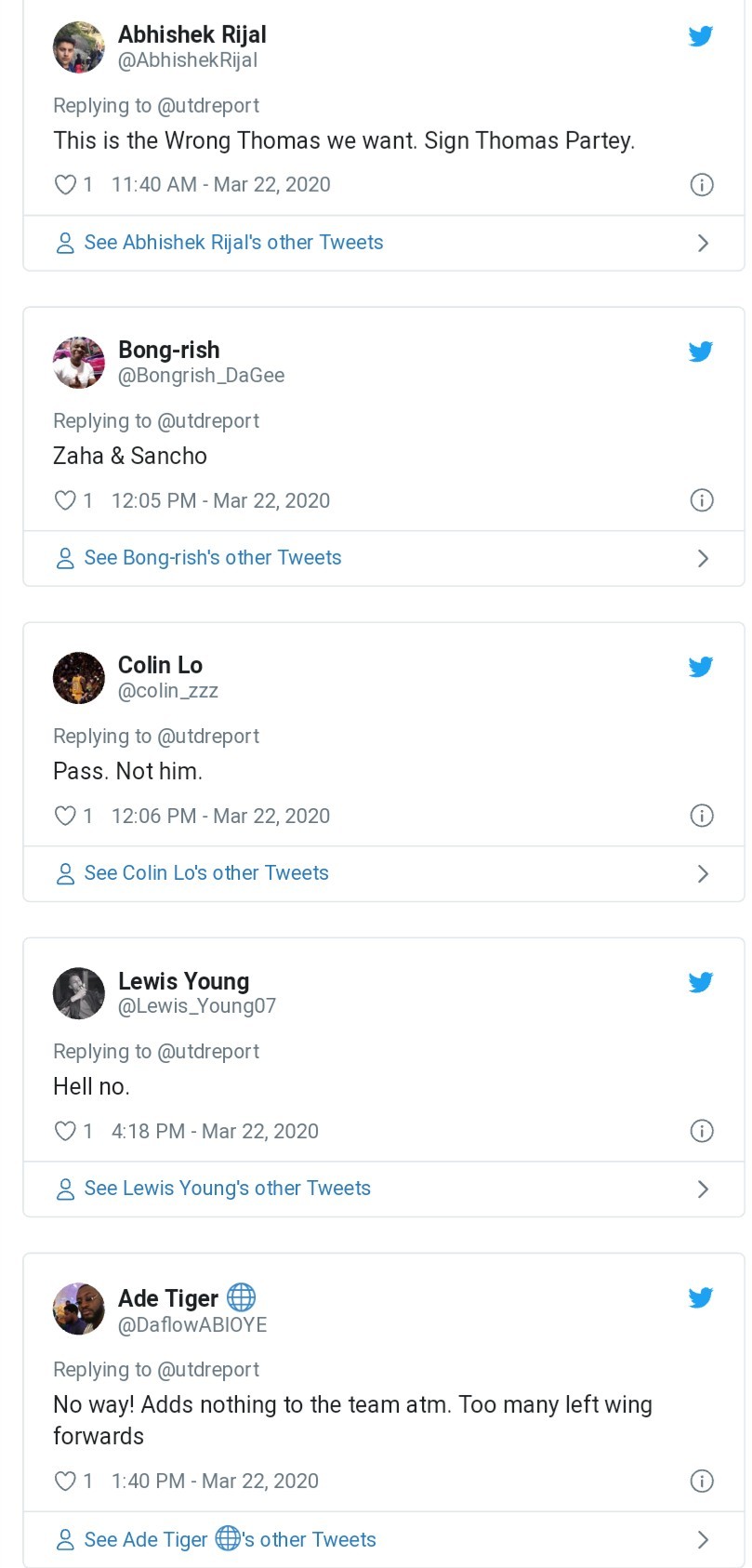Expand Abhishek Rijal's other Tweets chevron
Screen dimensions: 752x1568
[x=703, y=244]
